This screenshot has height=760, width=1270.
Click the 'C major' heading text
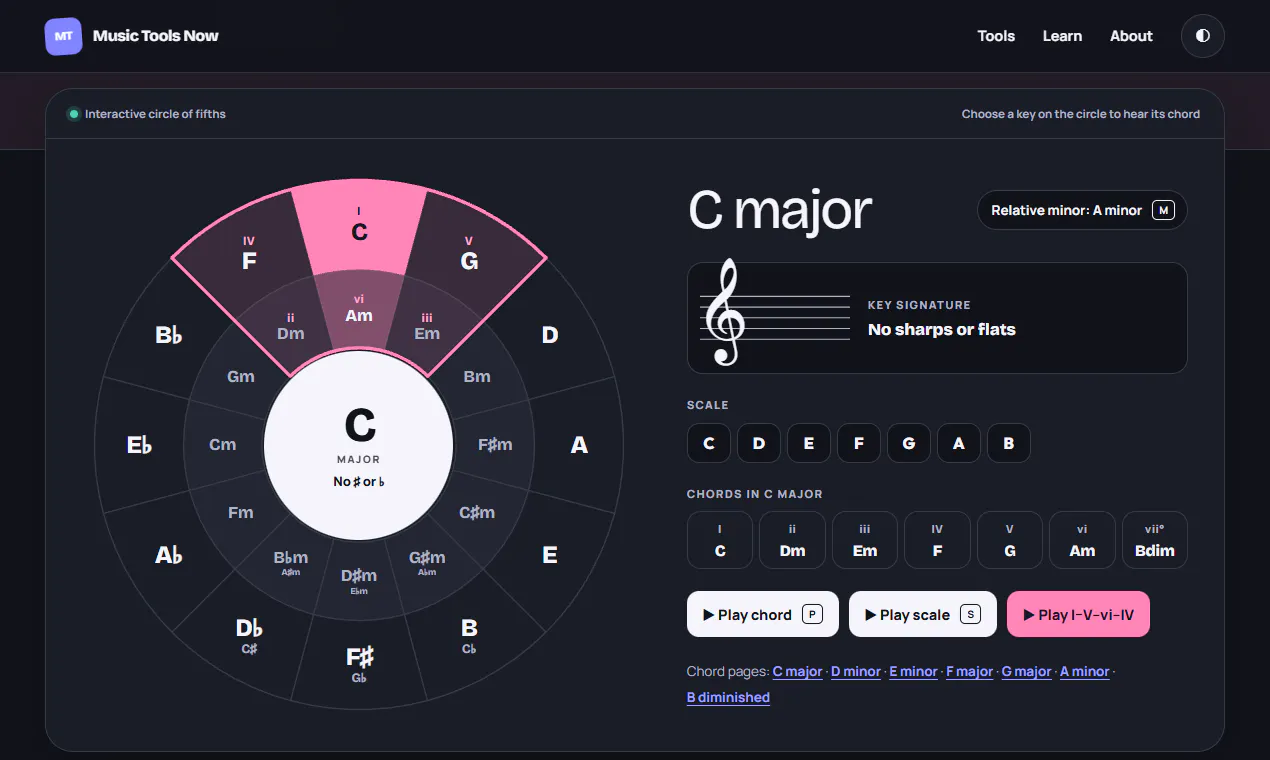pos(780,210)
